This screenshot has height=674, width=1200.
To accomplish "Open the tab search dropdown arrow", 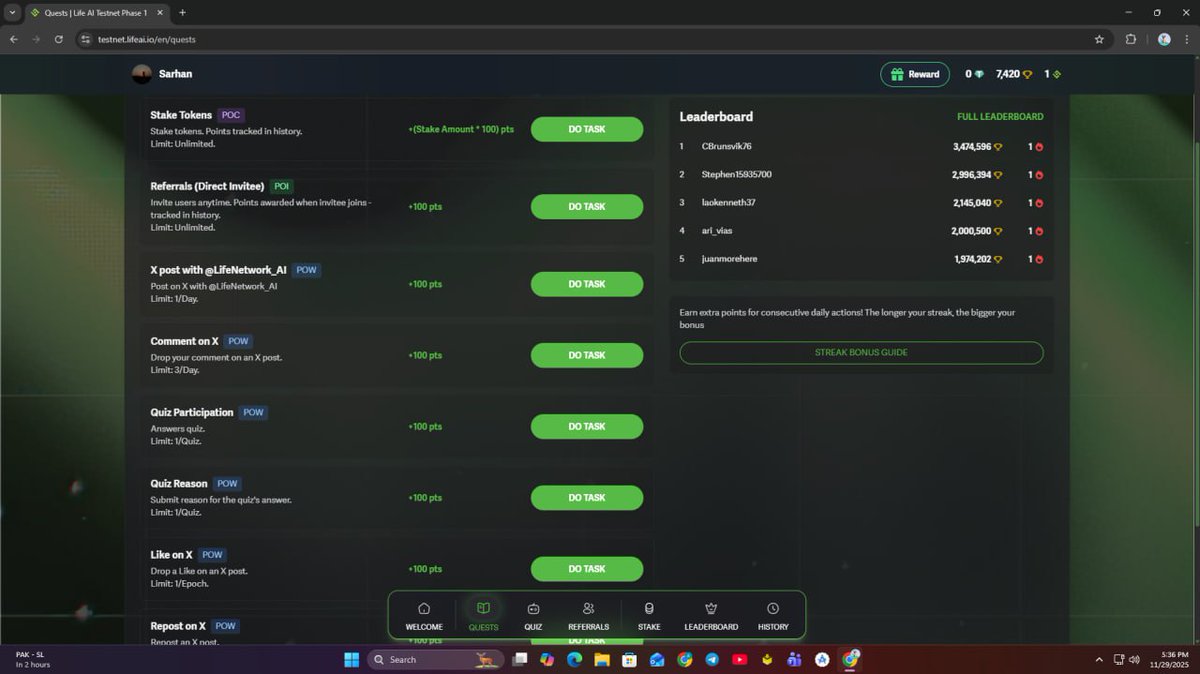I will 12,13.
